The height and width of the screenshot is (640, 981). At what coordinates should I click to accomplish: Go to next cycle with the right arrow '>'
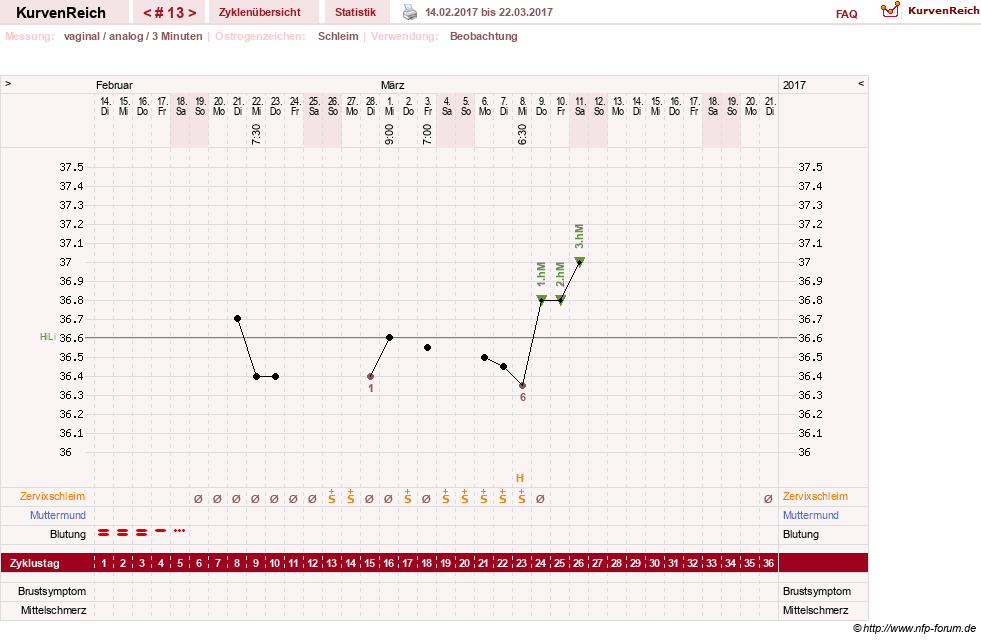pos(192,13)
